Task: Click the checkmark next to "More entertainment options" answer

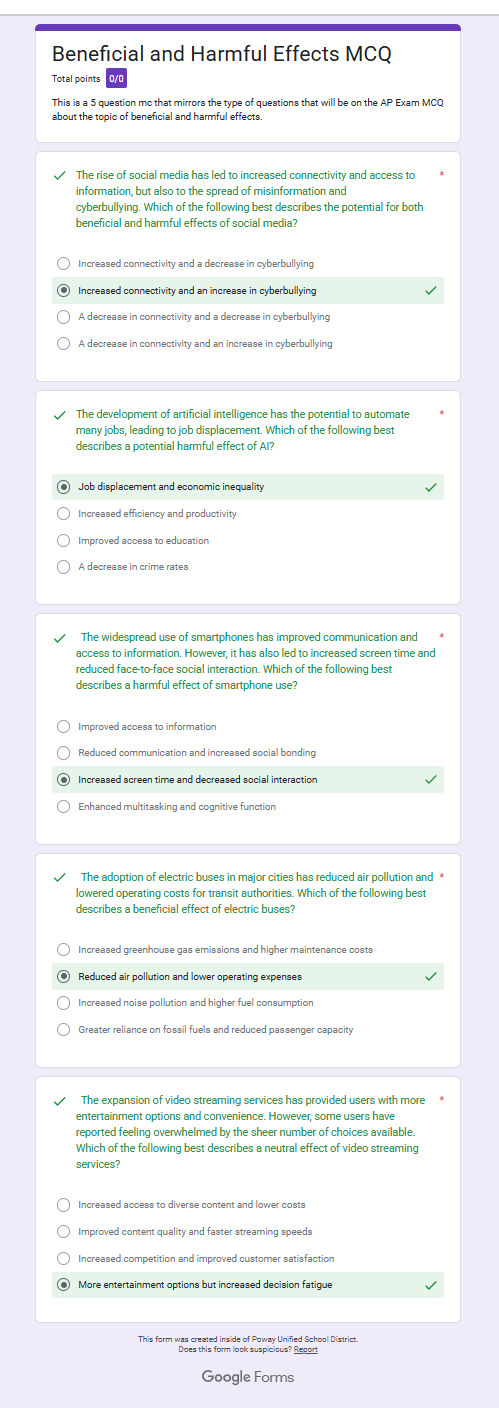Action: (x=431, y=1285)
